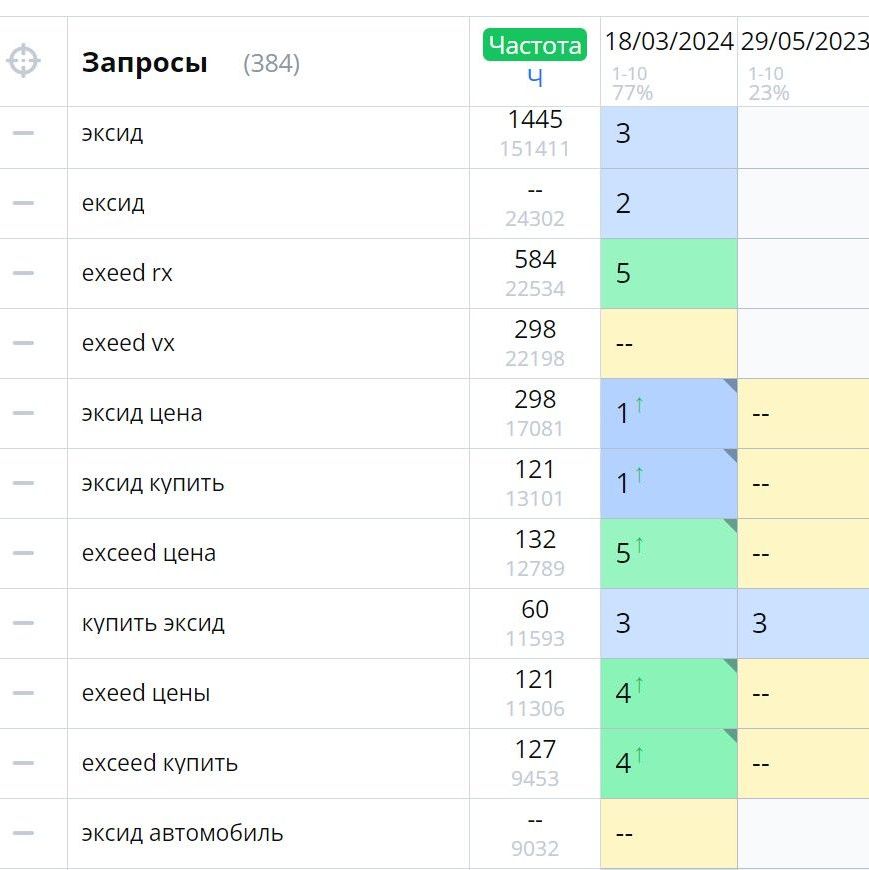Screen dimensions: 869x870
Task: Click 18/03/2024 position 3 for купить эксид
Action: [669, 623]
